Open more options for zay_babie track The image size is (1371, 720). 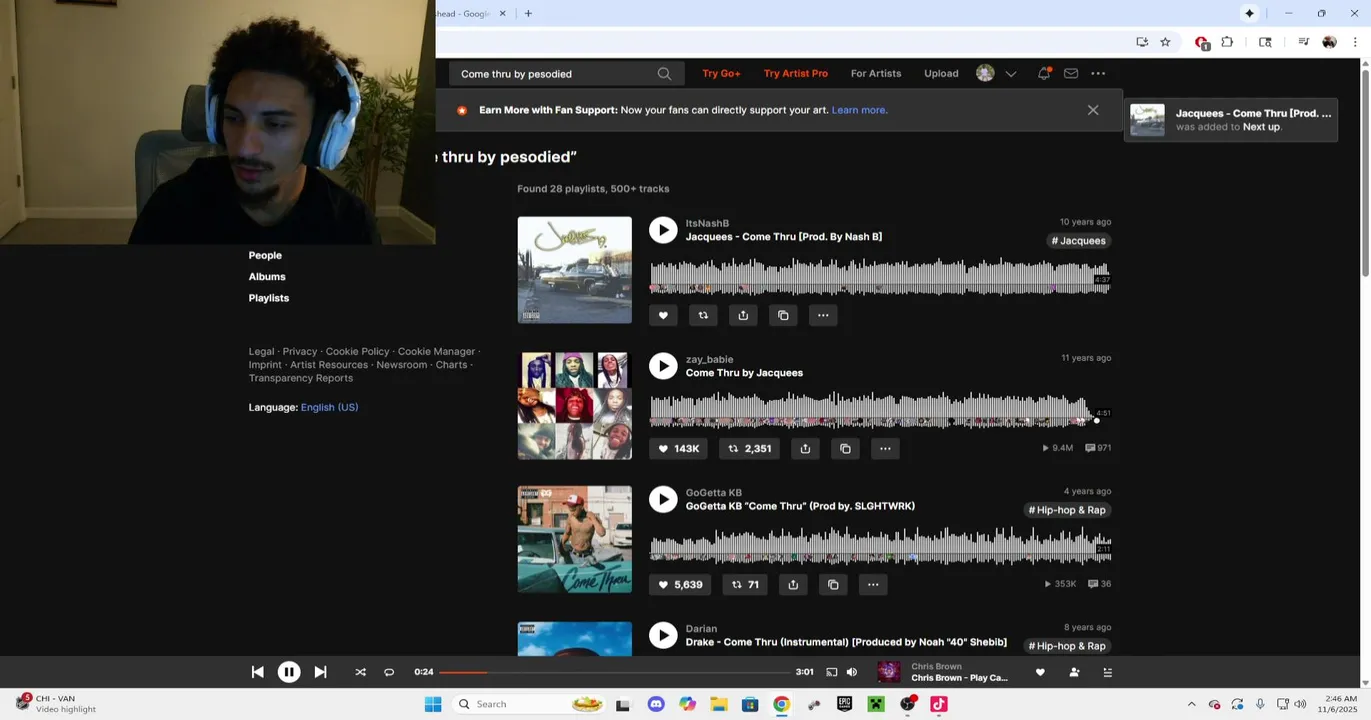coord(885,449)
